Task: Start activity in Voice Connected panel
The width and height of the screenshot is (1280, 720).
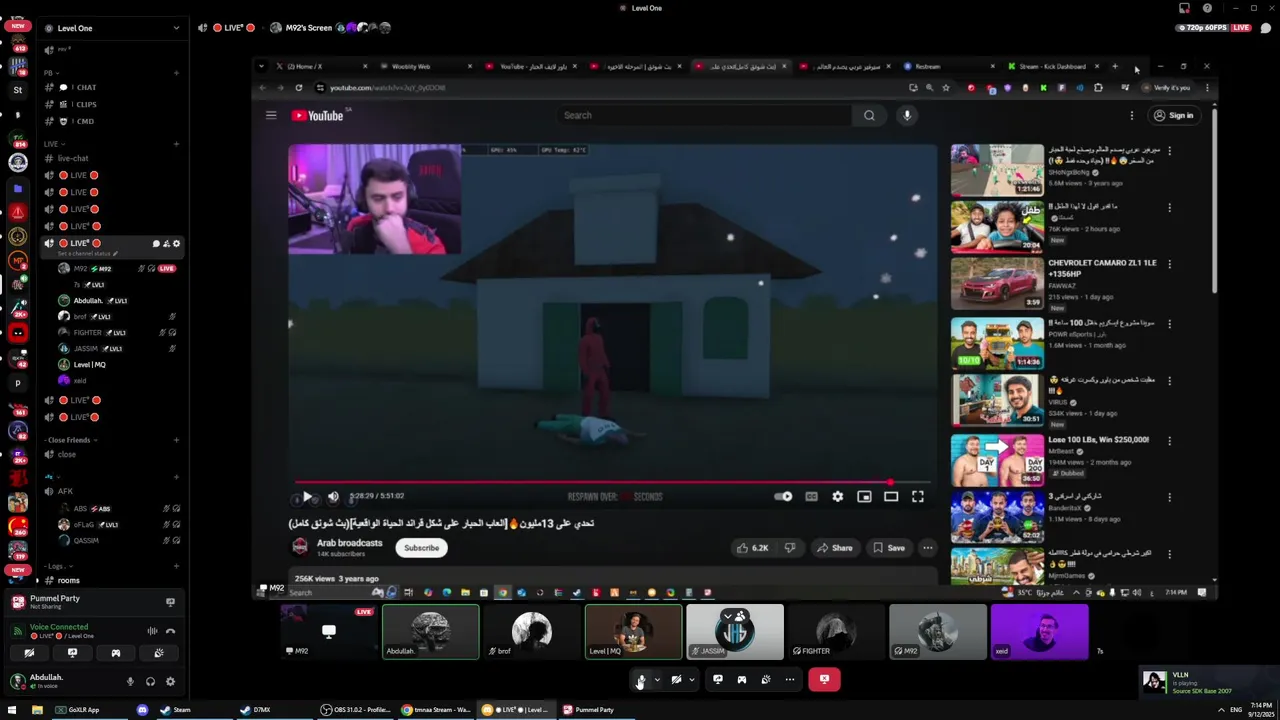Action: 115,653
